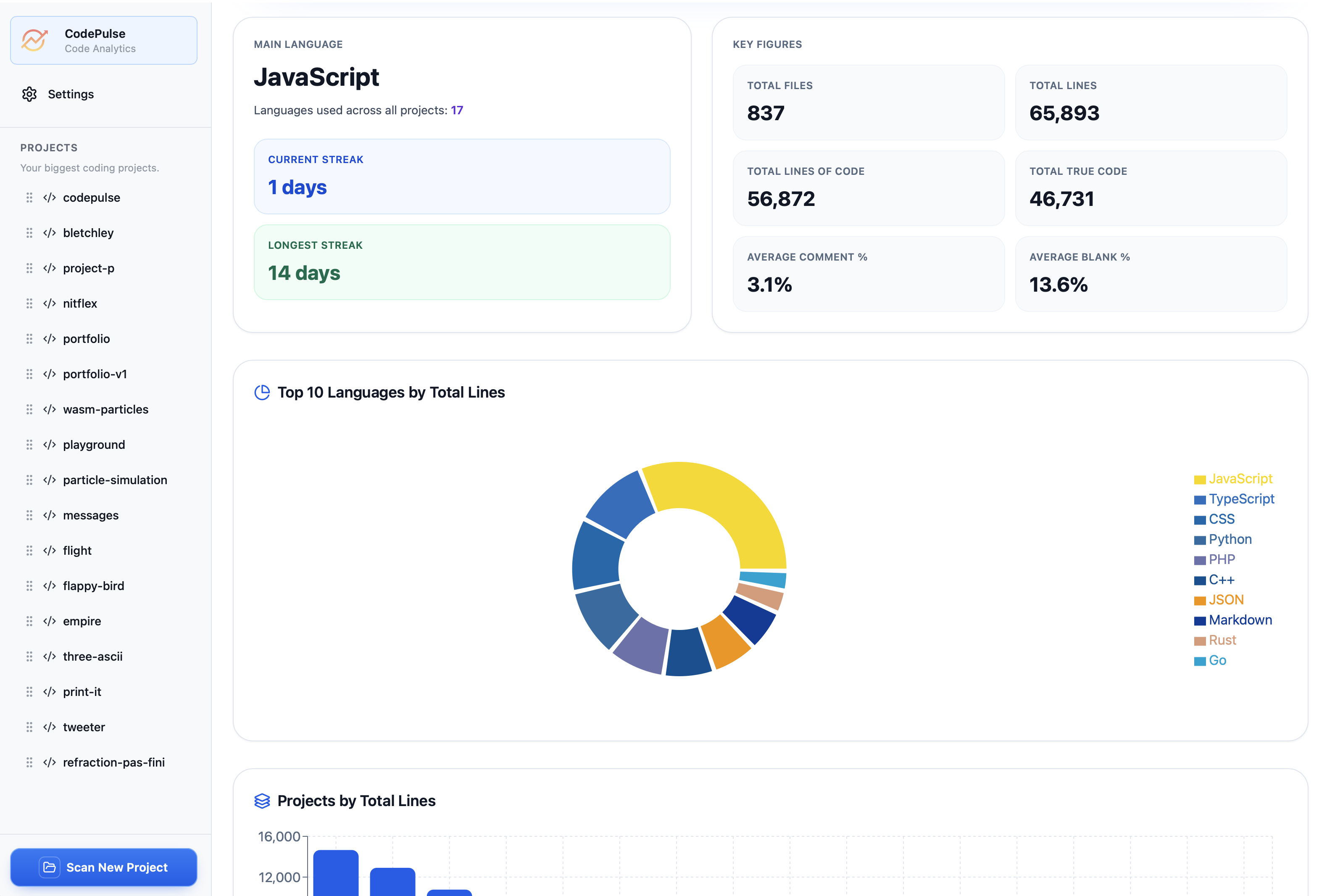Click the drag handle next to bletchley

[x=29, y=232]
